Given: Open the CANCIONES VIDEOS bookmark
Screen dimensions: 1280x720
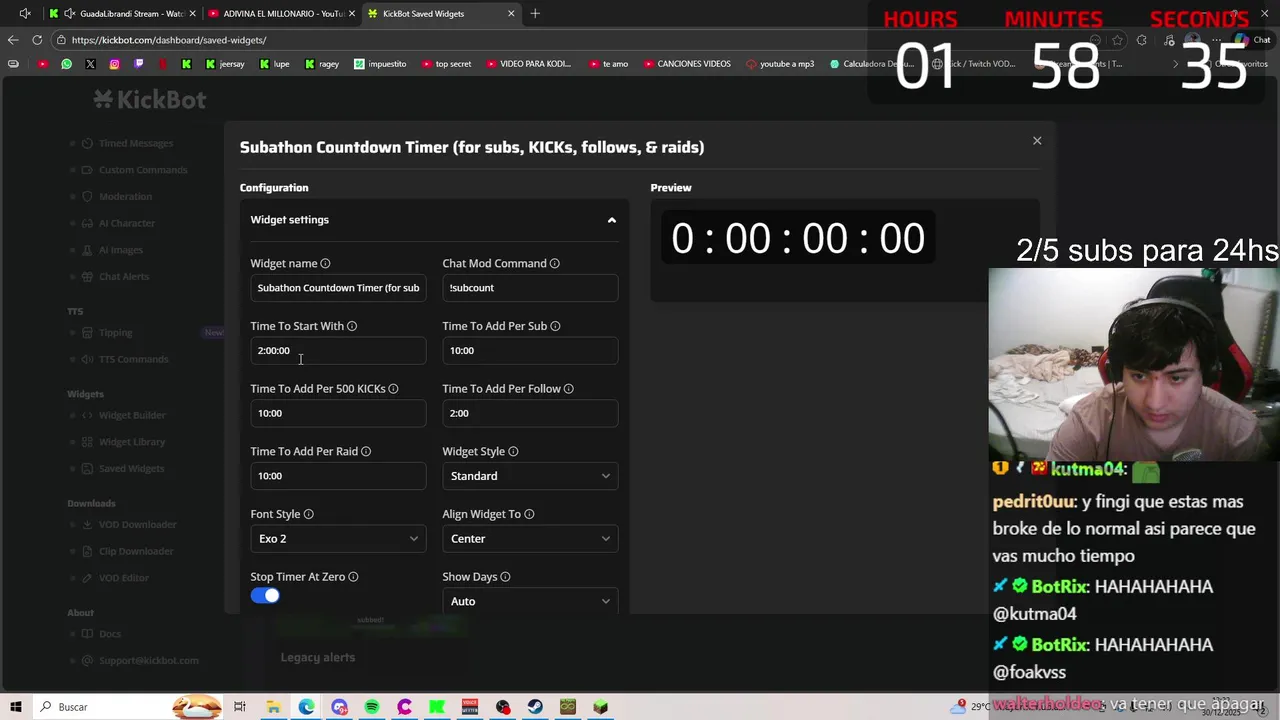Looking at the screenshot, I should pos(687,64).
